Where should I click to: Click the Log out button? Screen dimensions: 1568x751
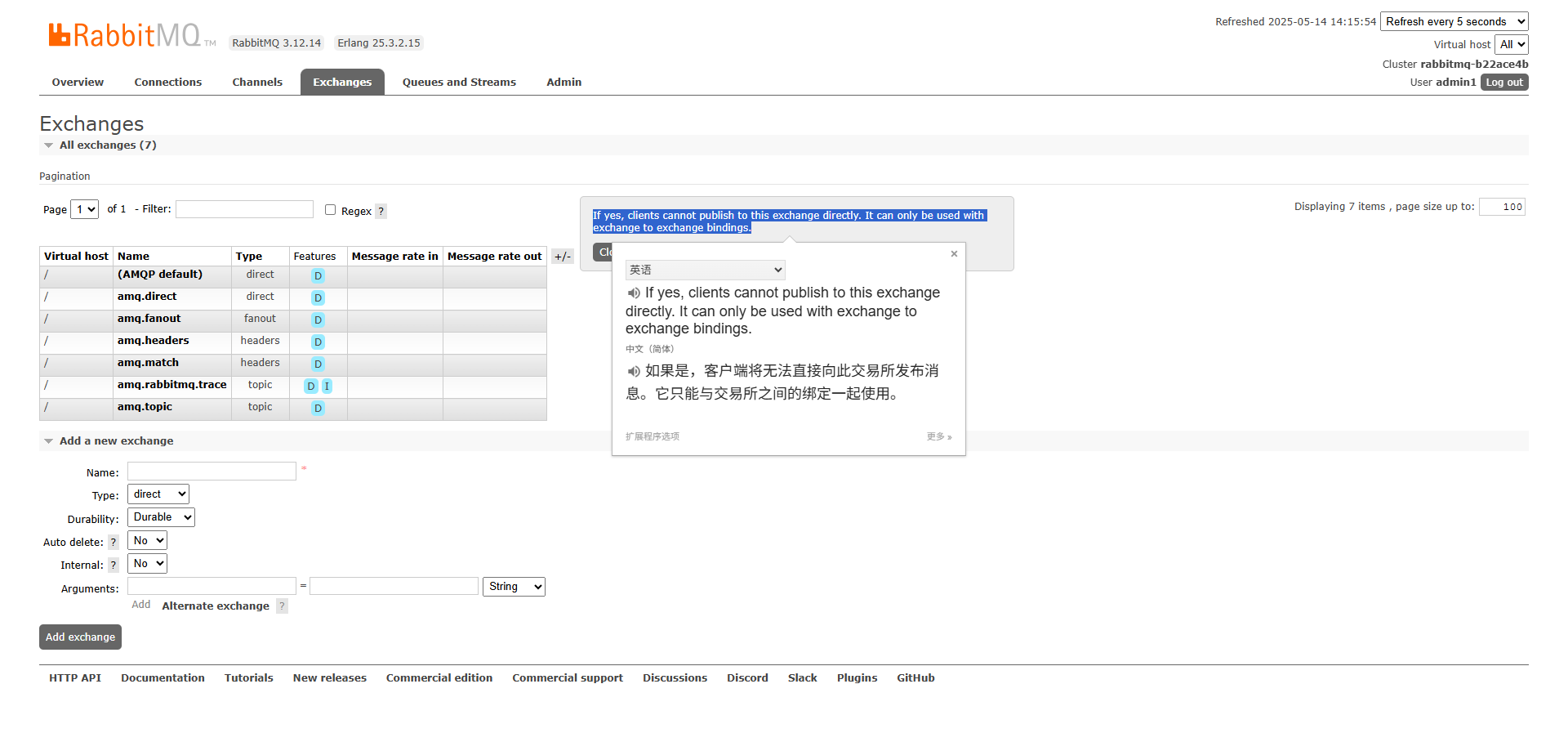1504,83
